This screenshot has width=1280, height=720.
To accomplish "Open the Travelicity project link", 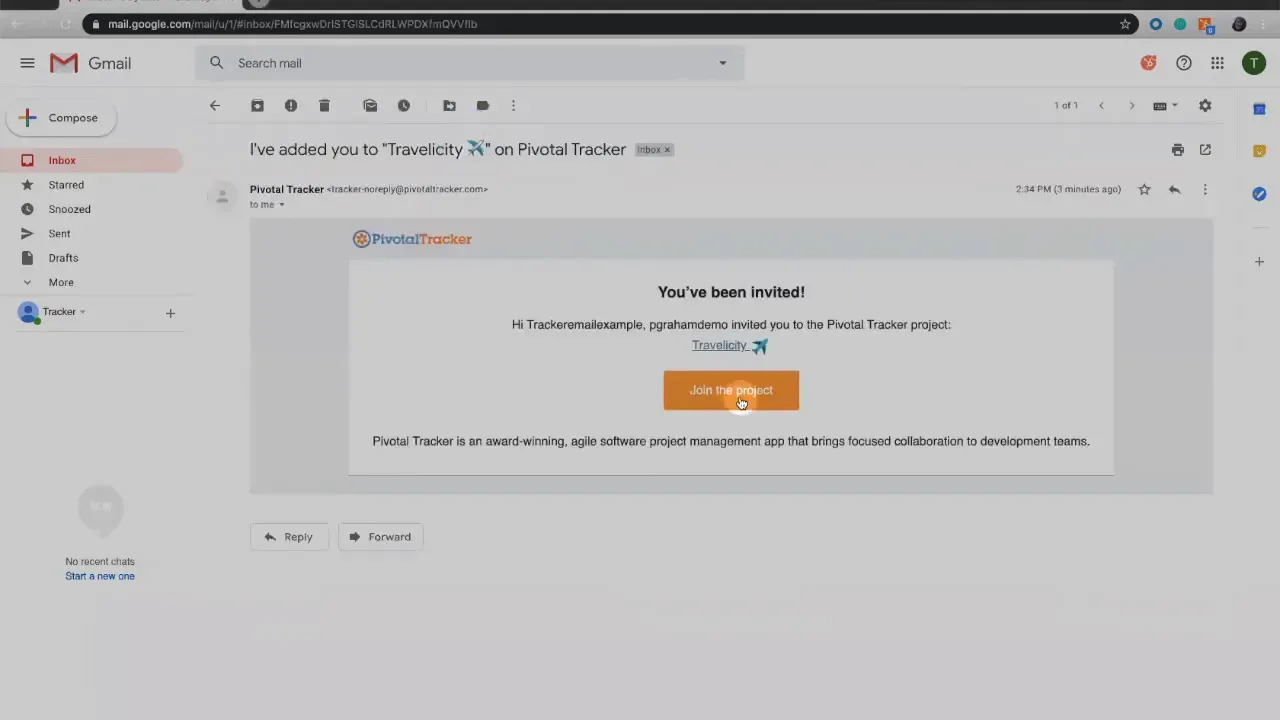I will click(719, 345).
